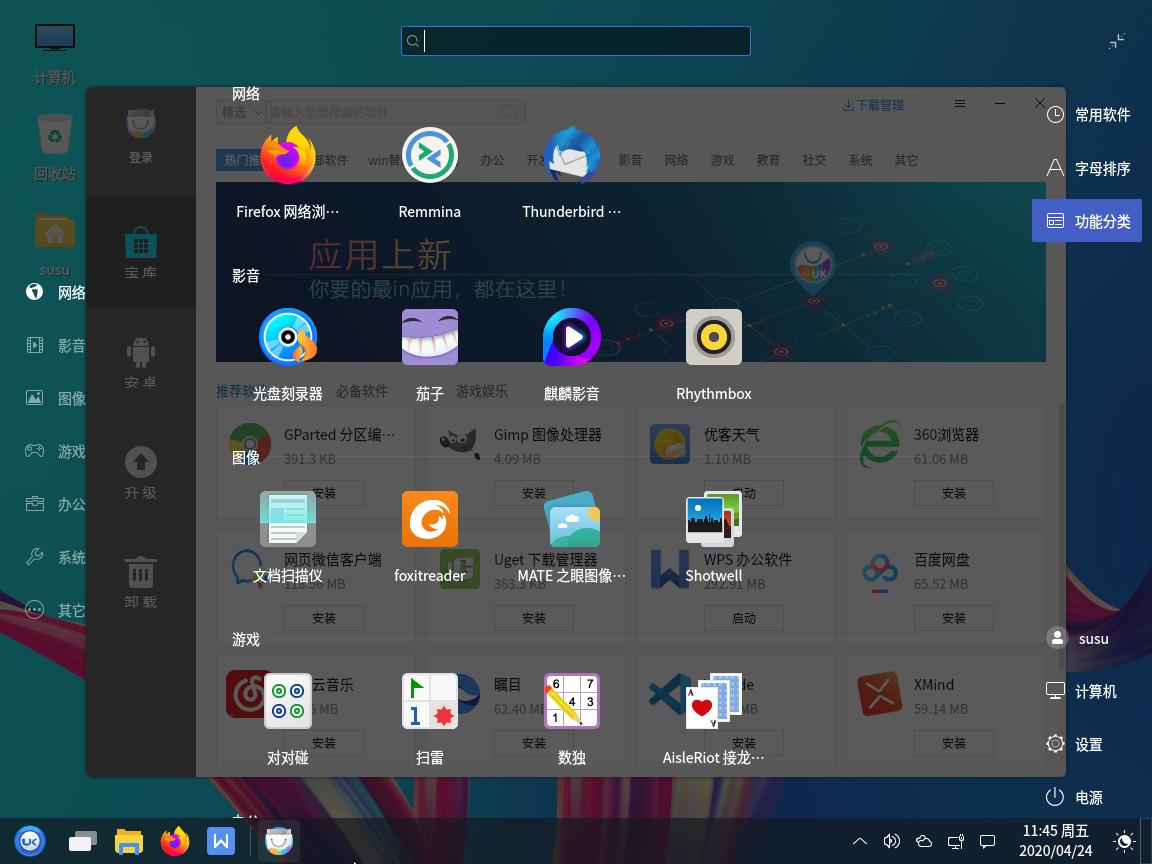Click the search input field at top
The image size is (1152, 864).
576,41
